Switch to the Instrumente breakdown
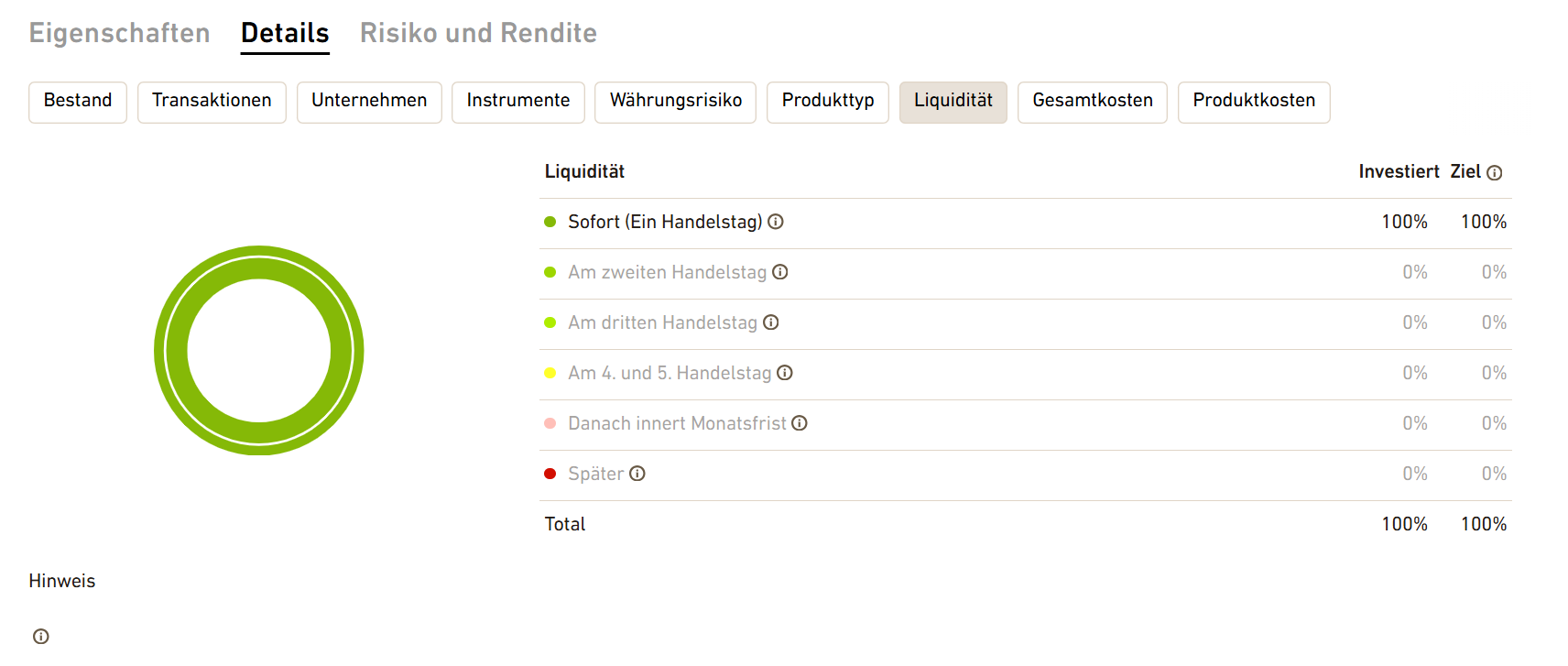 (518, 102)
